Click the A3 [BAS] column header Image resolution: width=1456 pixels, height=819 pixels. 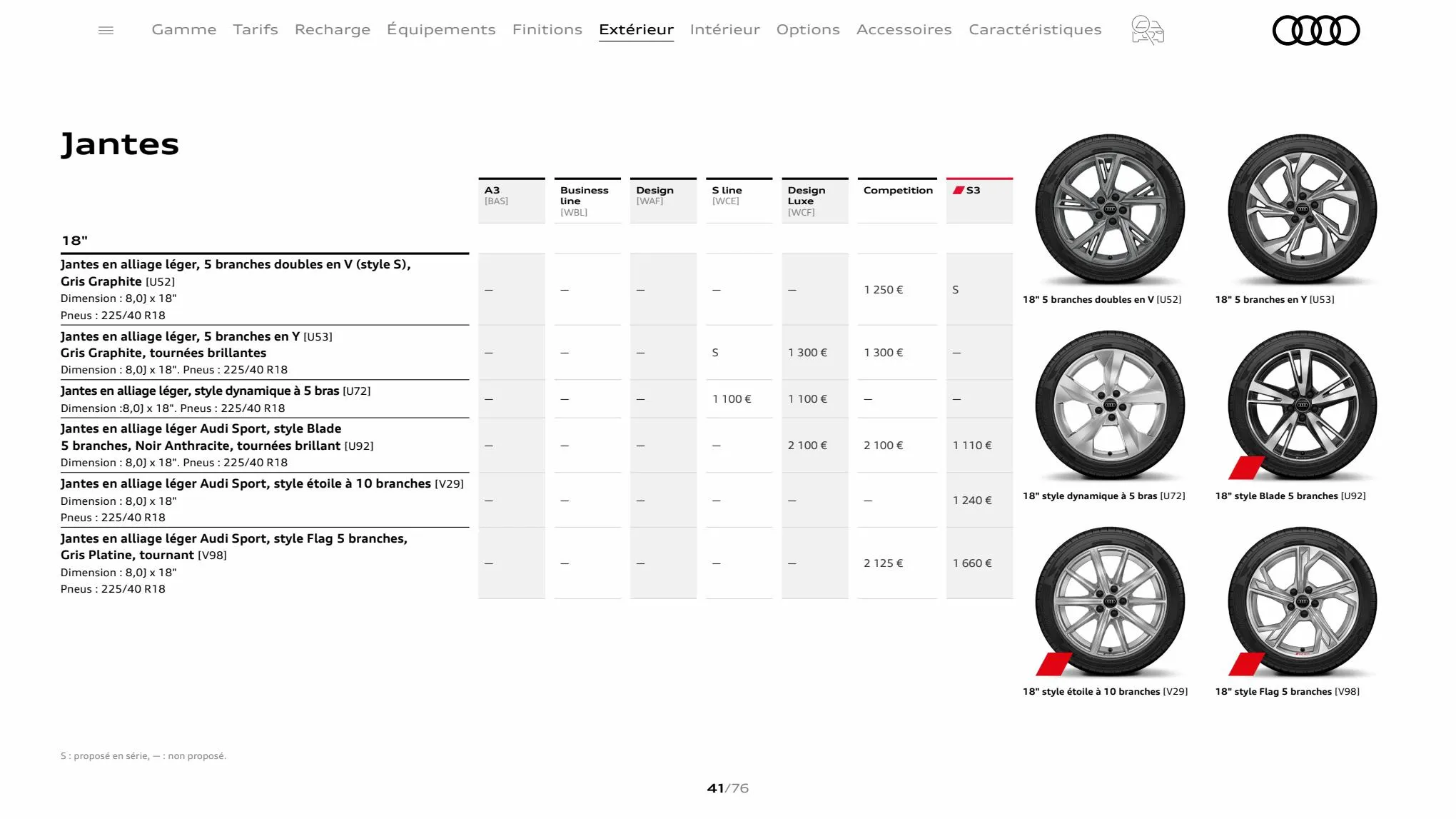(x=512, y=201)
